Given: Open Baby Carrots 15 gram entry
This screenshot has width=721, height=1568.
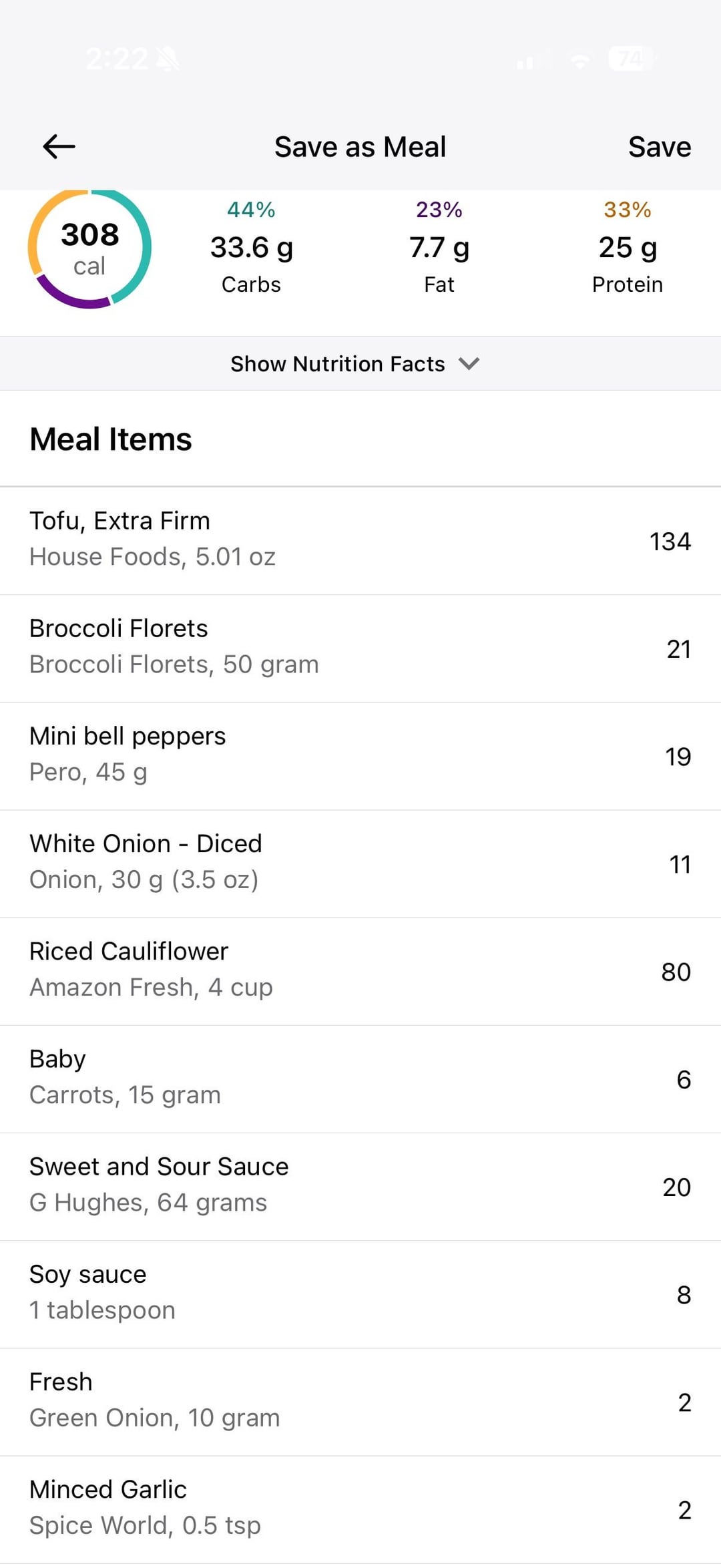Looking at the screenshot, I should tap(360, 1079).
